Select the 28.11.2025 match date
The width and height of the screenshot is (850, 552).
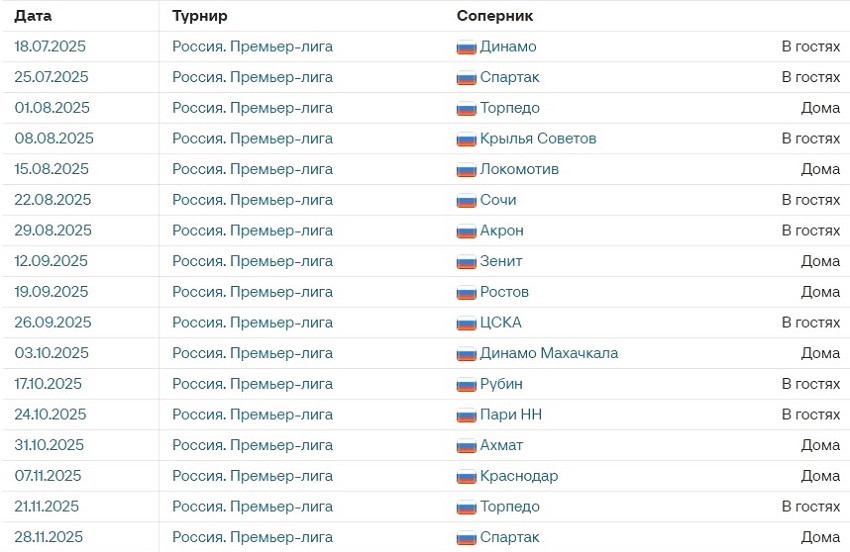coord(49,537)
